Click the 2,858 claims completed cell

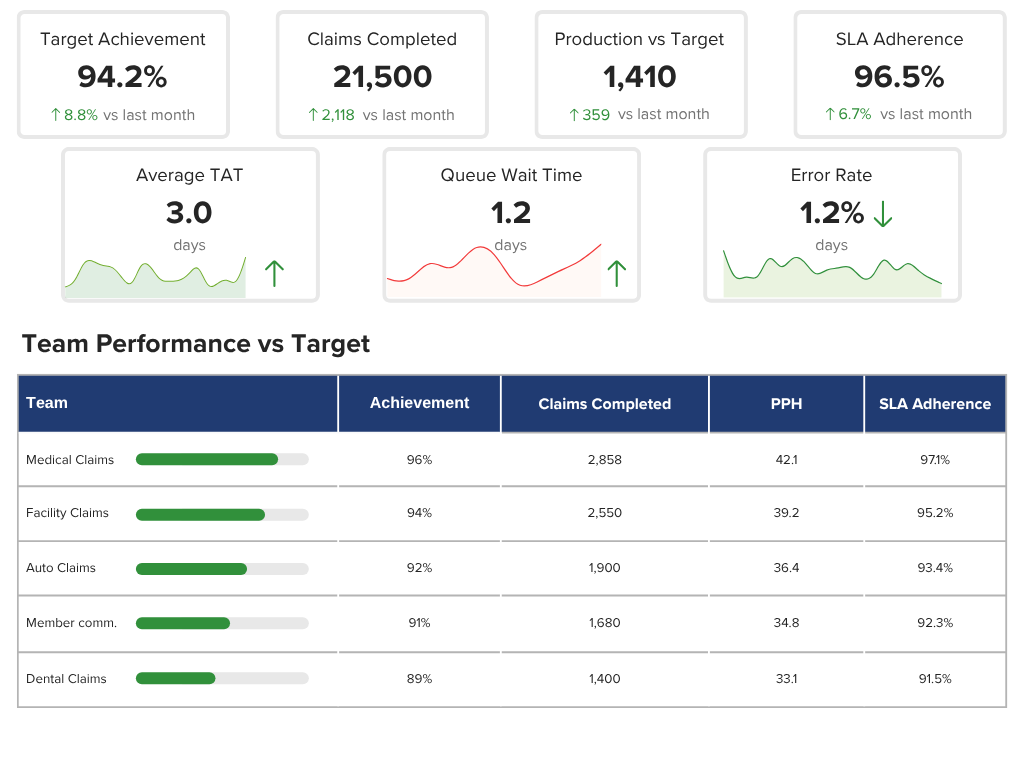[x=605, y=460]
